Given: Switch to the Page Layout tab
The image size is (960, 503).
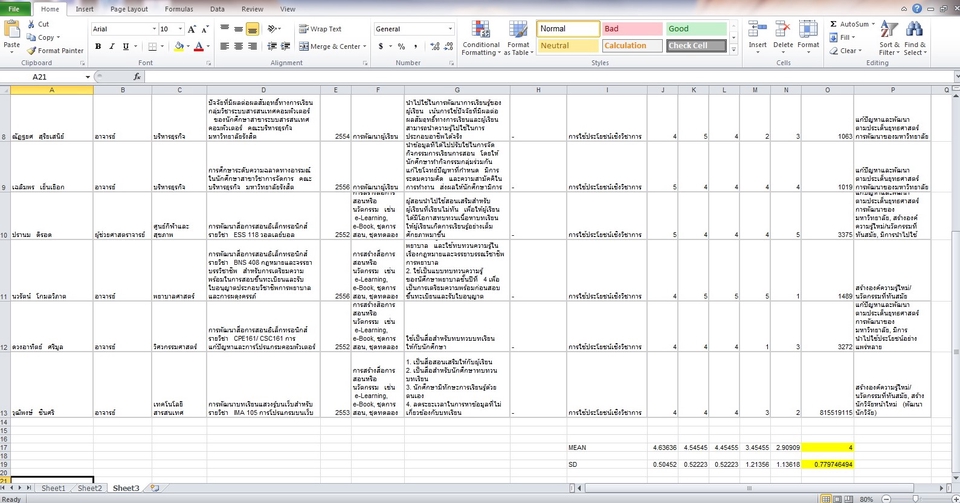Looking at the screenshot, I should (129, 9).
